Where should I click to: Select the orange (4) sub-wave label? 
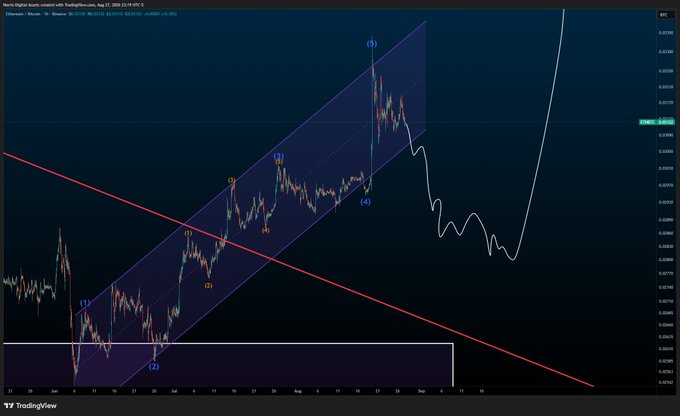[x=265, y=230]
